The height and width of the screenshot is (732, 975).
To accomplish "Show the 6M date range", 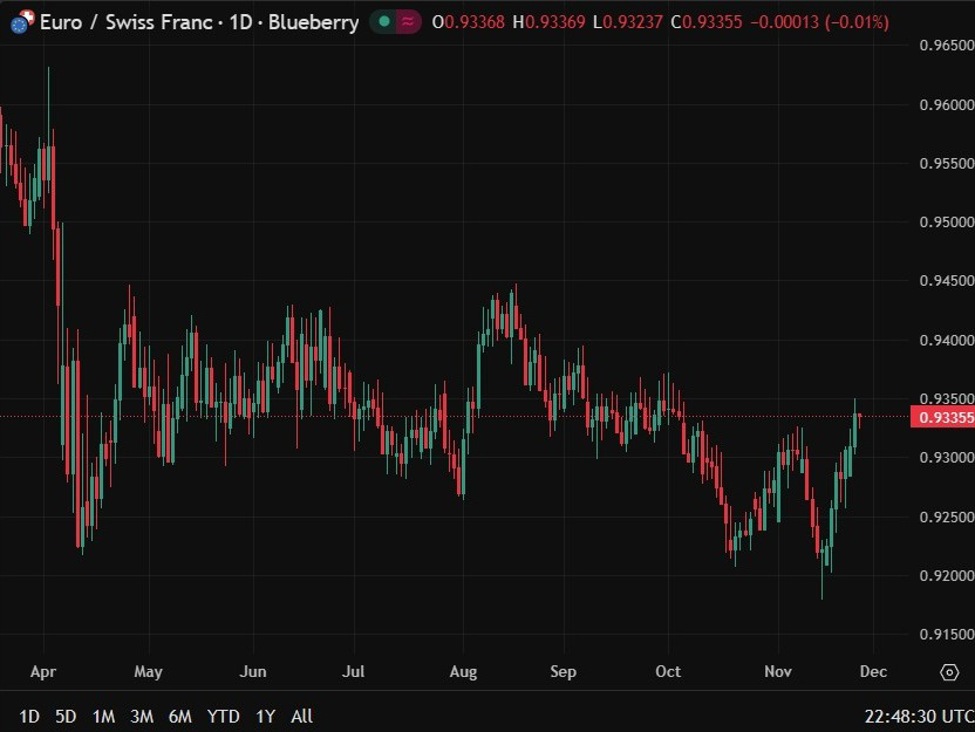I will click(180, 716).
